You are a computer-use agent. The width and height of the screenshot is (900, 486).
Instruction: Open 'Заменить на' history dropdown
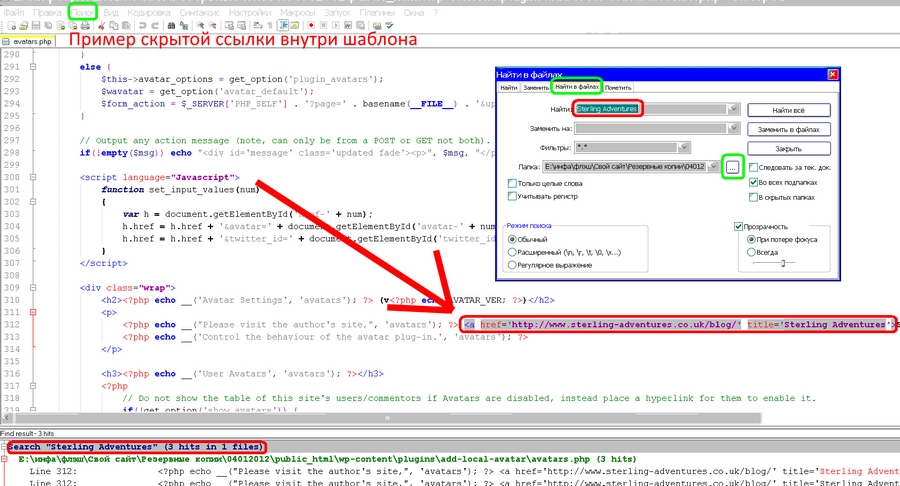pos(733,129)
